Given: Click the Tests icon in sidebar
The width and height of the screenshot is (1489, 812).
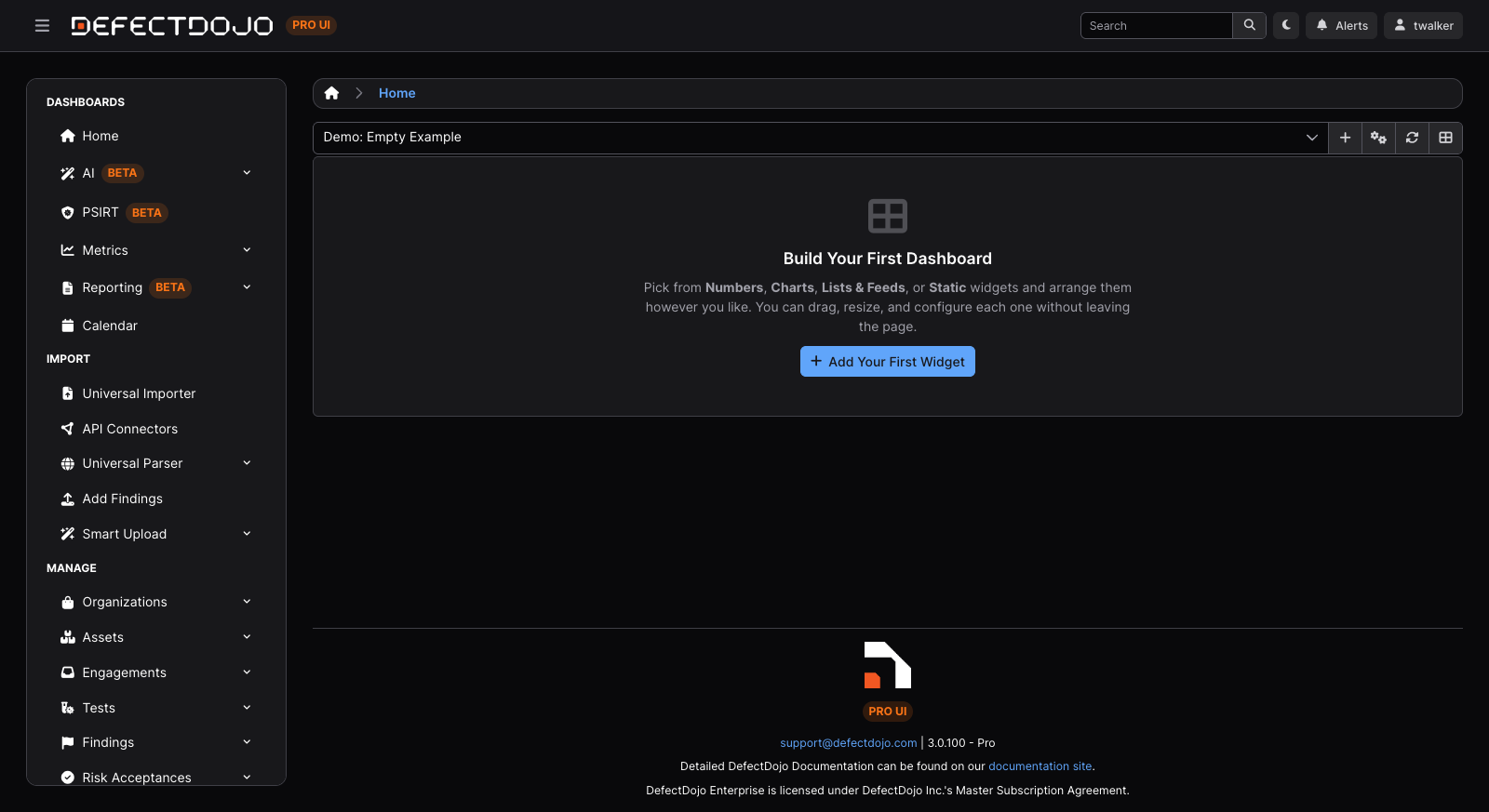Looking at the screenshot, I should click(67, 708).
